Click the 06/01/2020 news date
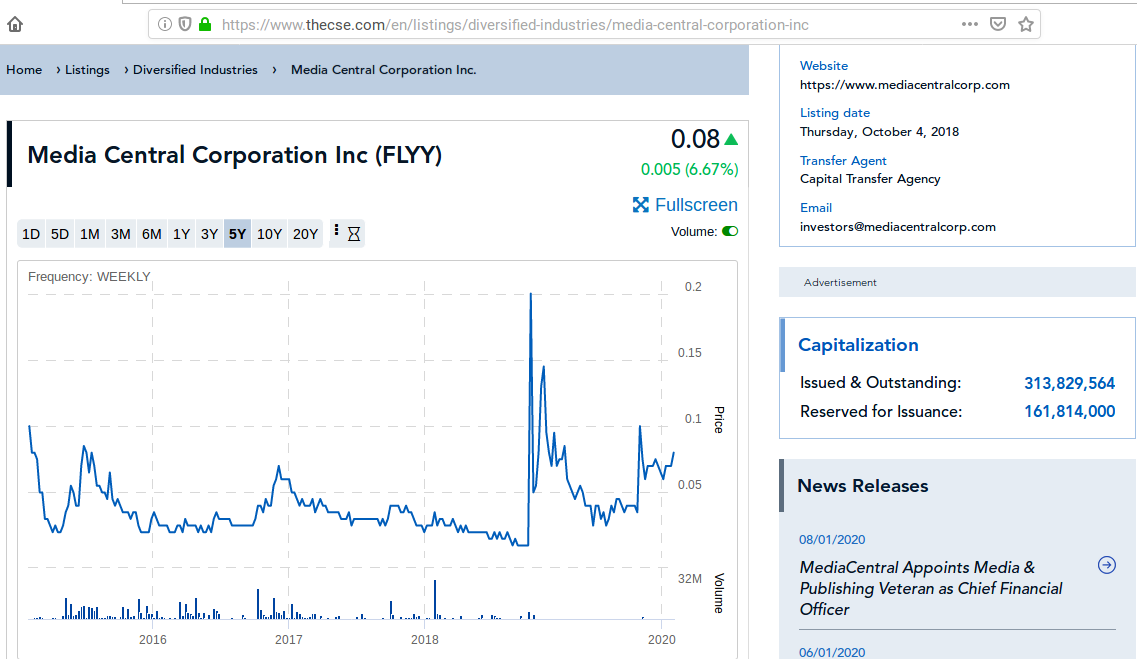Viewport: 1137px width, 659px height. click(x=832, y=652)
